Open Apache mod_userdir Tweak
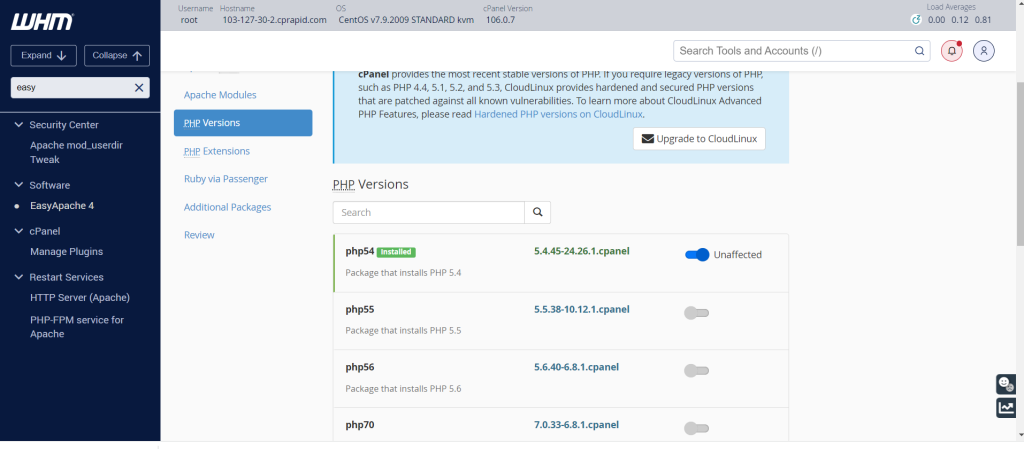 76,153
